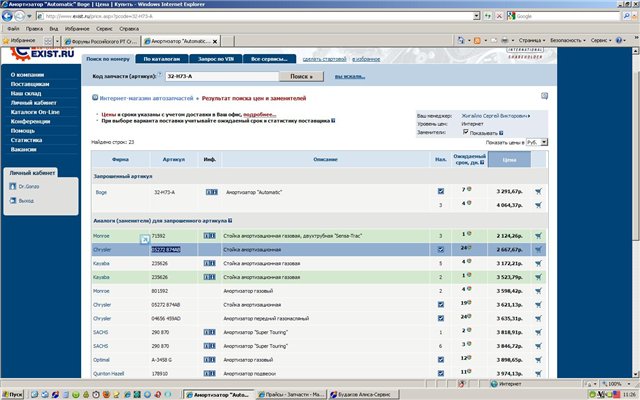Image resolution: width=640 pixels, height=400 pixels.
Task: Open the Правка menu
Action: (x=34, y=29)
